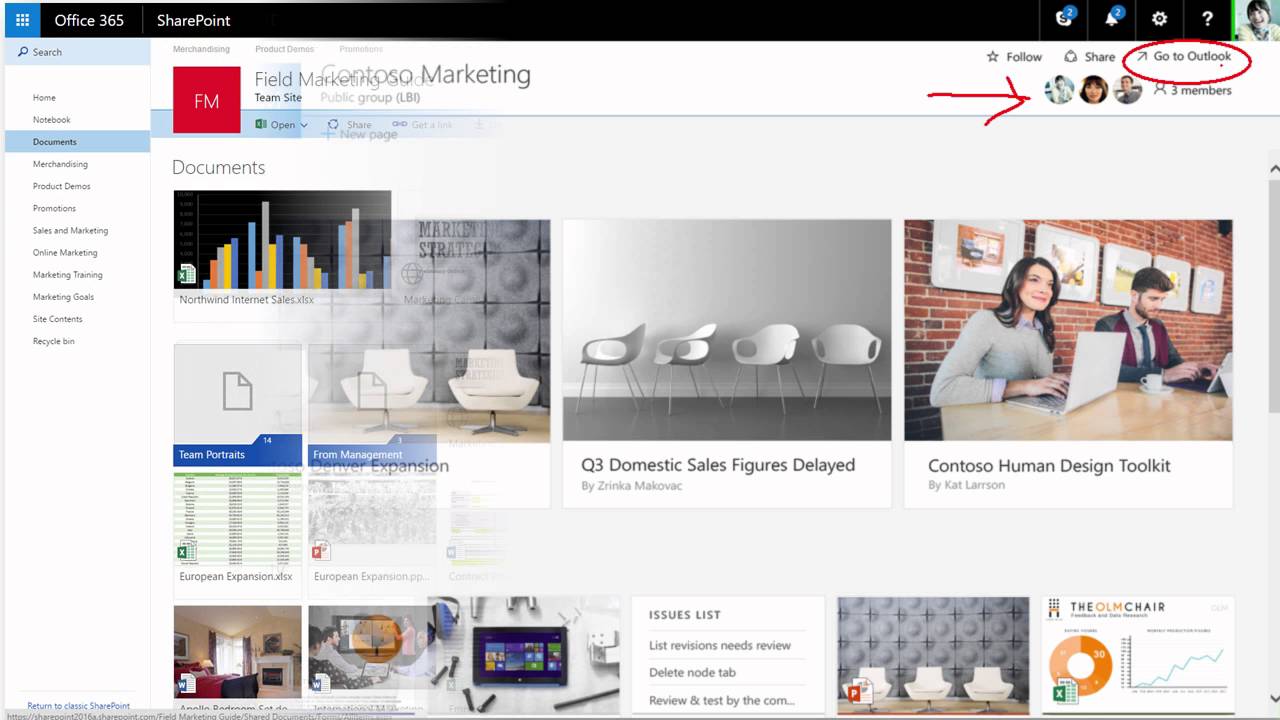Viewport: 1280px width, 720px height.
Task: Open Skype notifications icon
Action: pyautogui.click(x=1065, y=19)
